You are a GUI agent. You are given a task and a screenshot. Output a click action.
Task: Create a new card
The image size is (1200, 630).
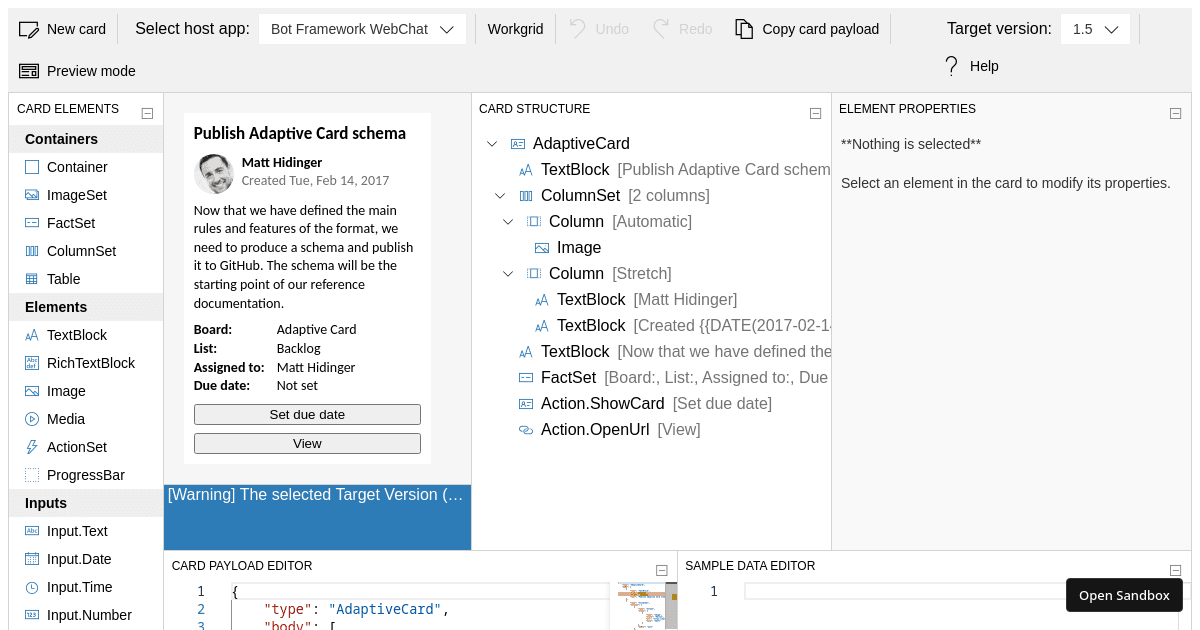pyautogui.click(x=63, y=29)
